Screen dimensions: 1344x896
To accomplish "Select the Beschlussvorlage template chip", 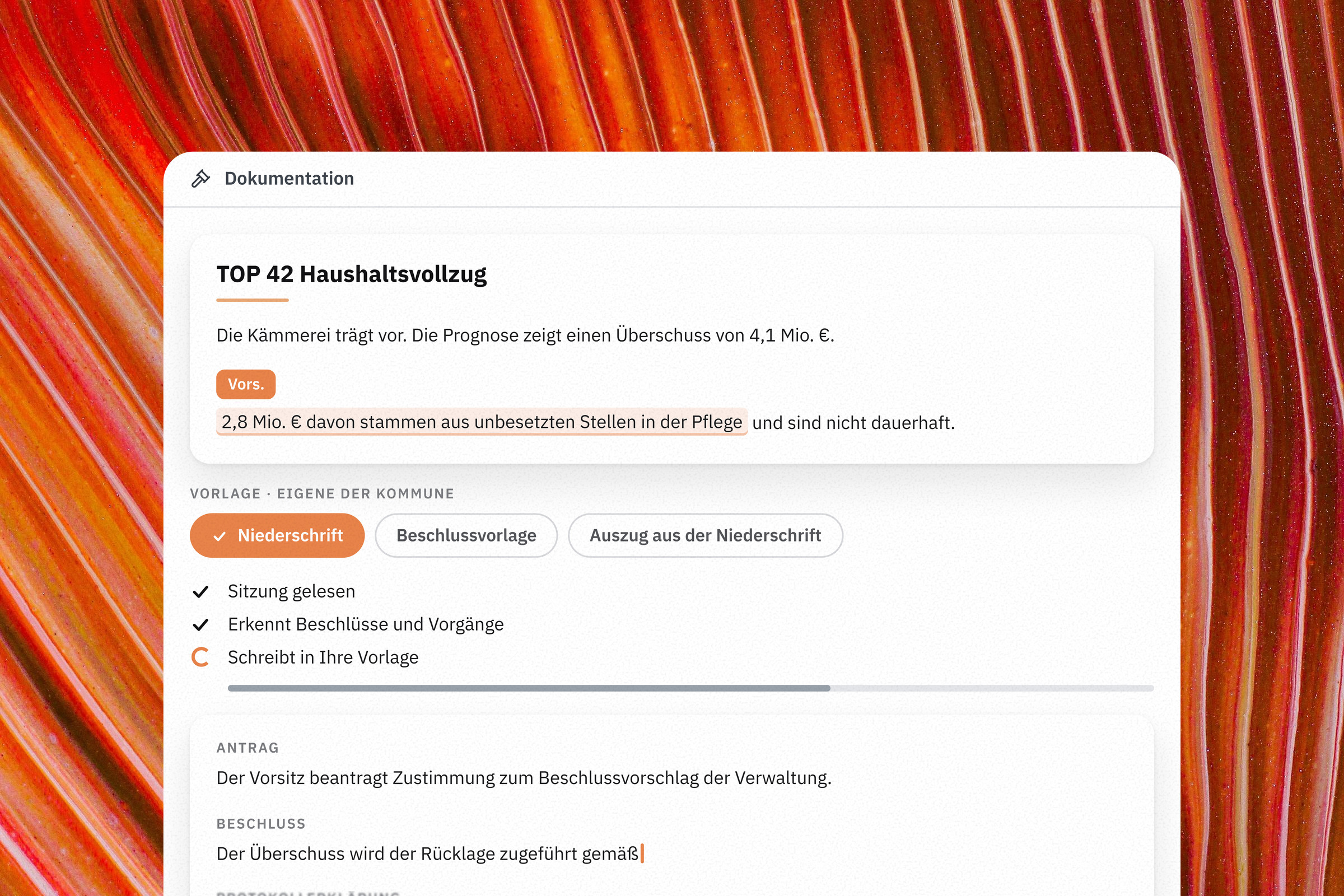I will pyautogui.click(x=466, y=535).
